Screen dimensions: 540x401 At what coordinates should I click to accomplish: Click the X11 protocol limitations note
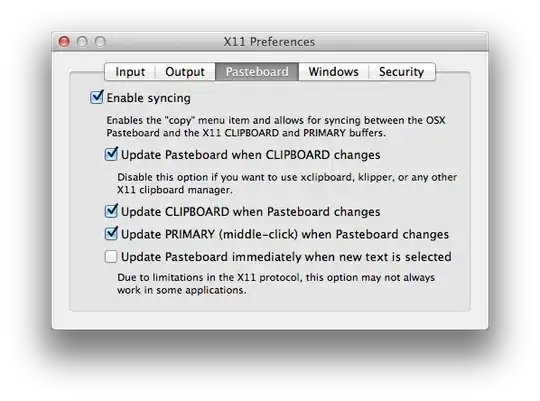(x=276, y=284)
